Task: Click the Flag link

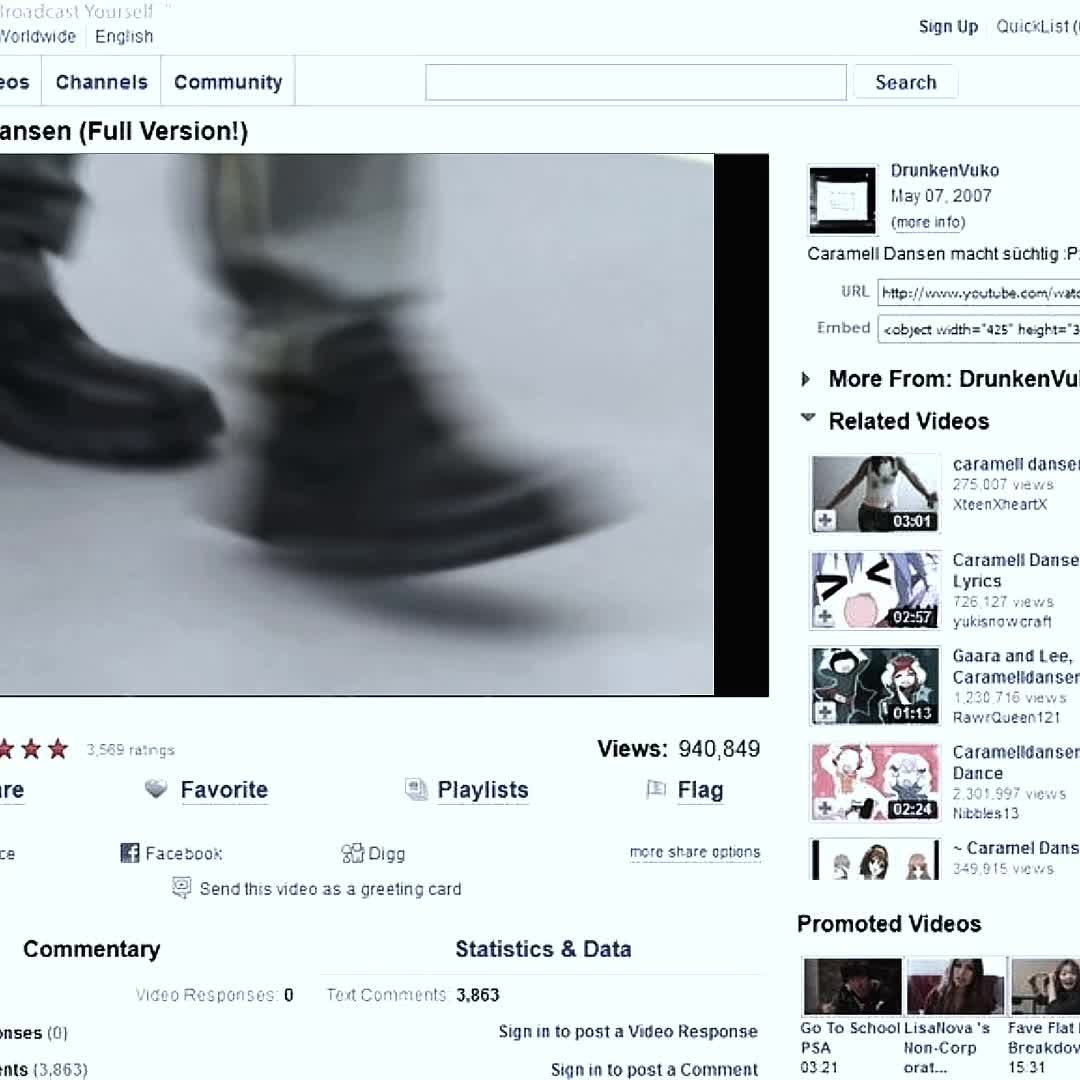Action: tap(700, 789)
